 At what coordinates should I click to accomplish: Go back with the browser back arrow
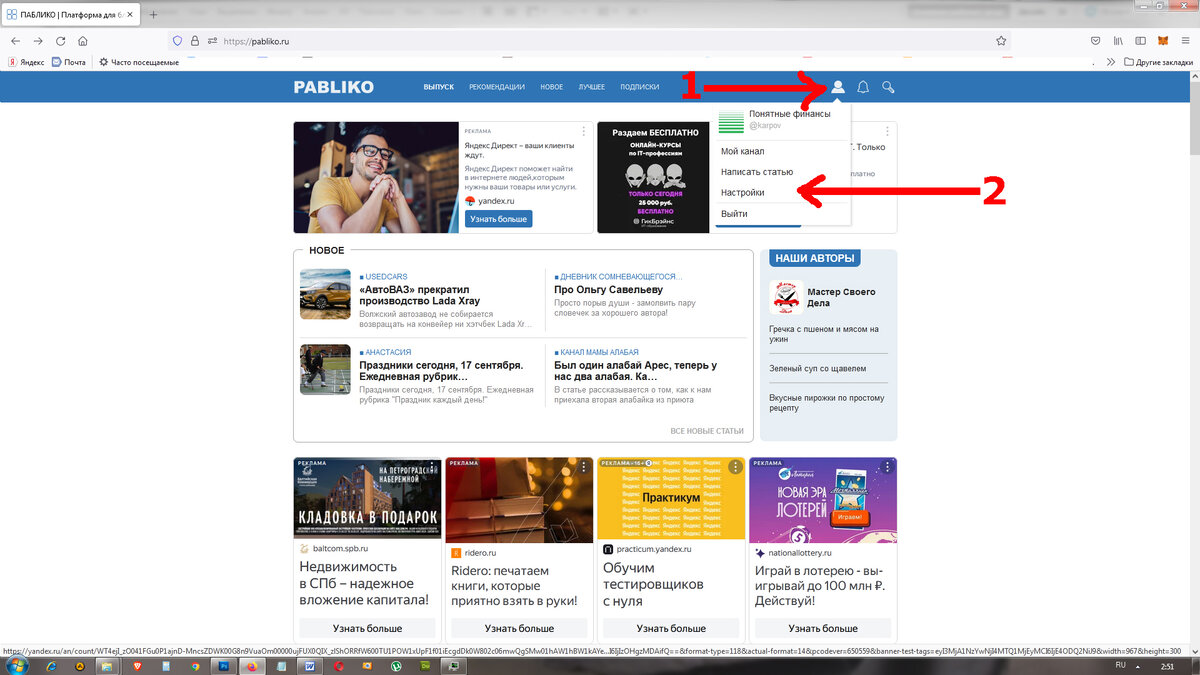pos(16,41)
